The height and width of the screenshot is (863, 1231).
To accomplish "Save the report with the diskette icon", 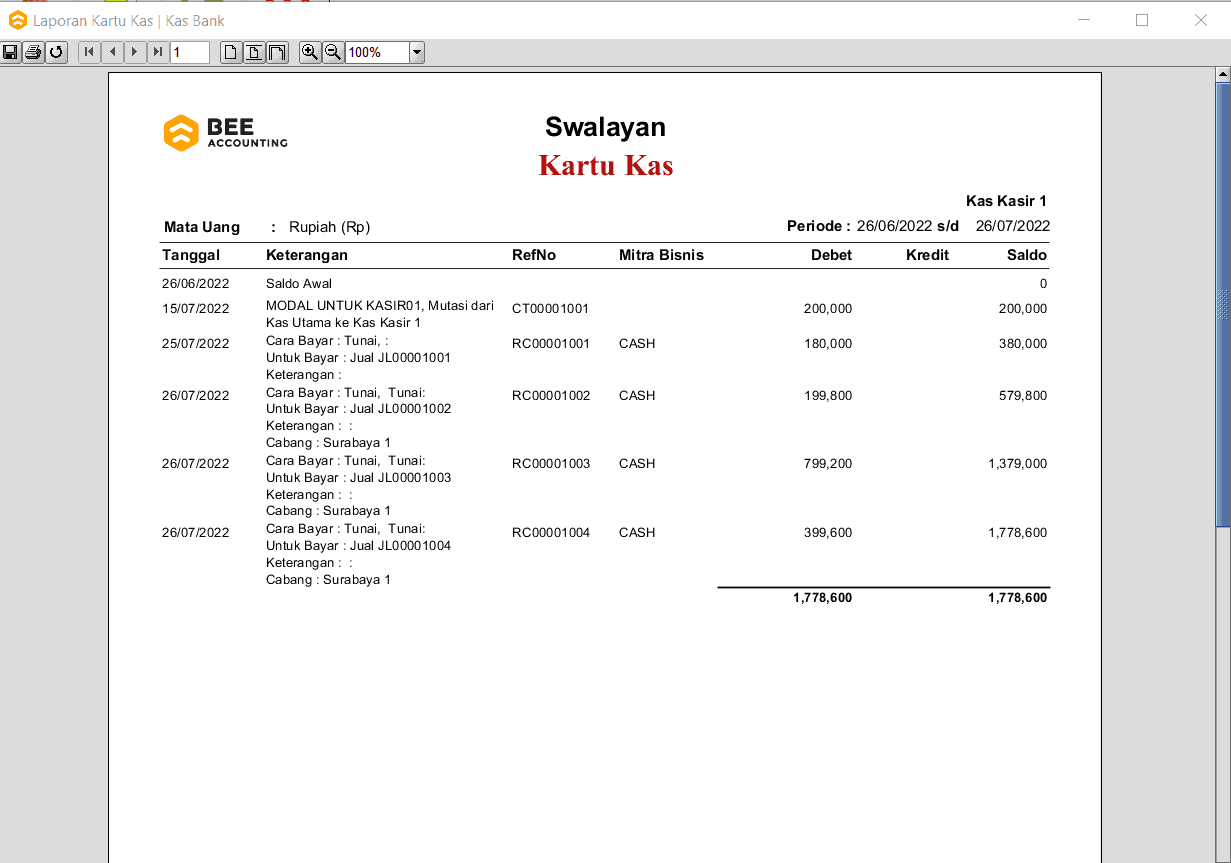I will pos(10,52).
